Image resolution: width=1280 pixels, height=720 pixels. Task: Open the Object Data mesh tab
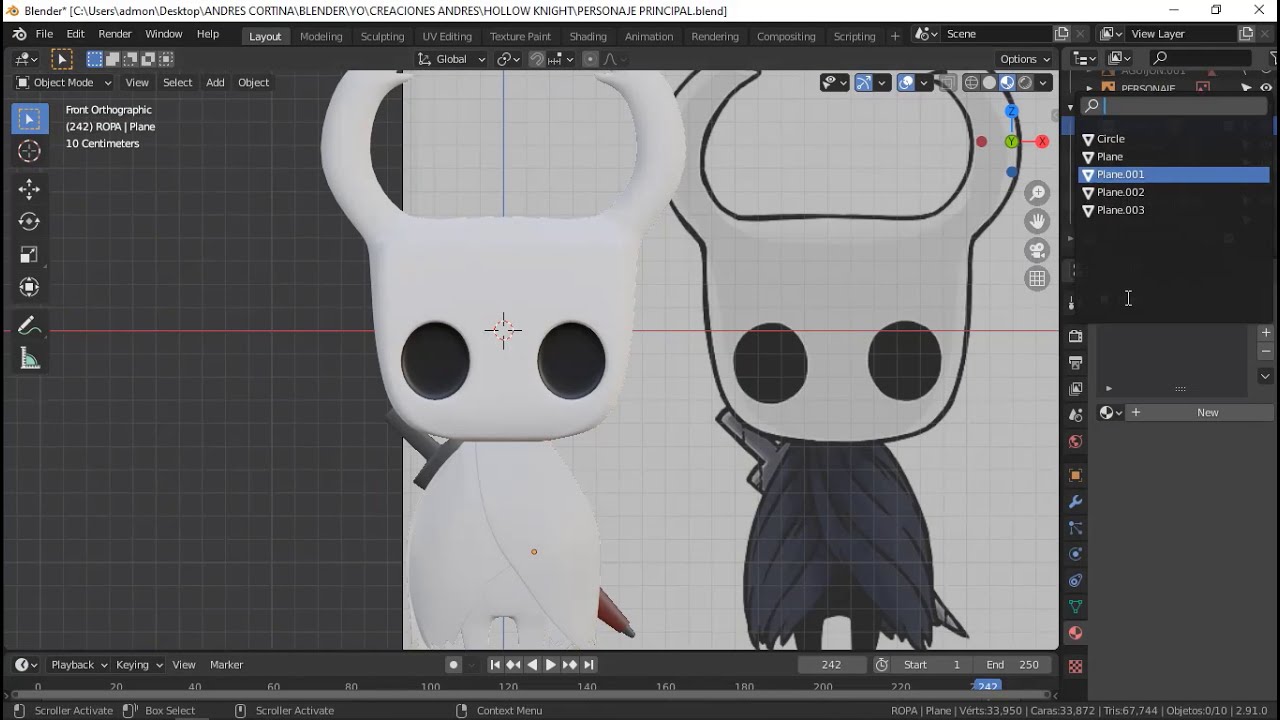[1076, 607]
